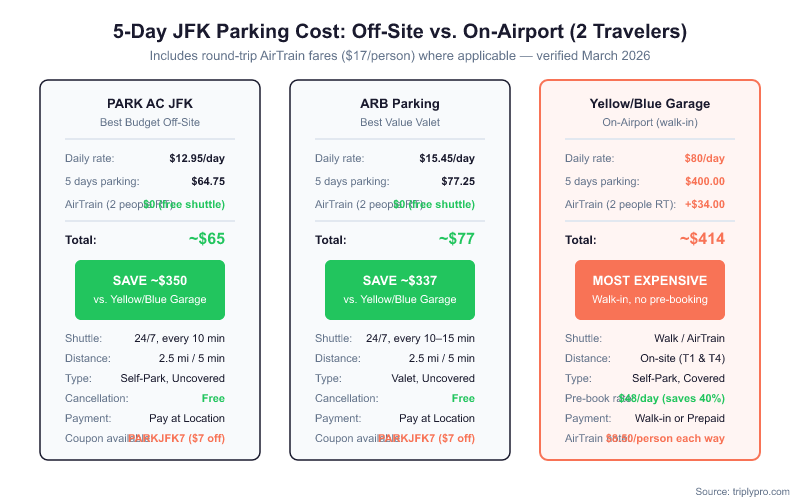Click the ~$414 total for Yellow/Blue Garage
Image resolution: width=800 pixels, height=500 pixels.
(x=701, y=239)
